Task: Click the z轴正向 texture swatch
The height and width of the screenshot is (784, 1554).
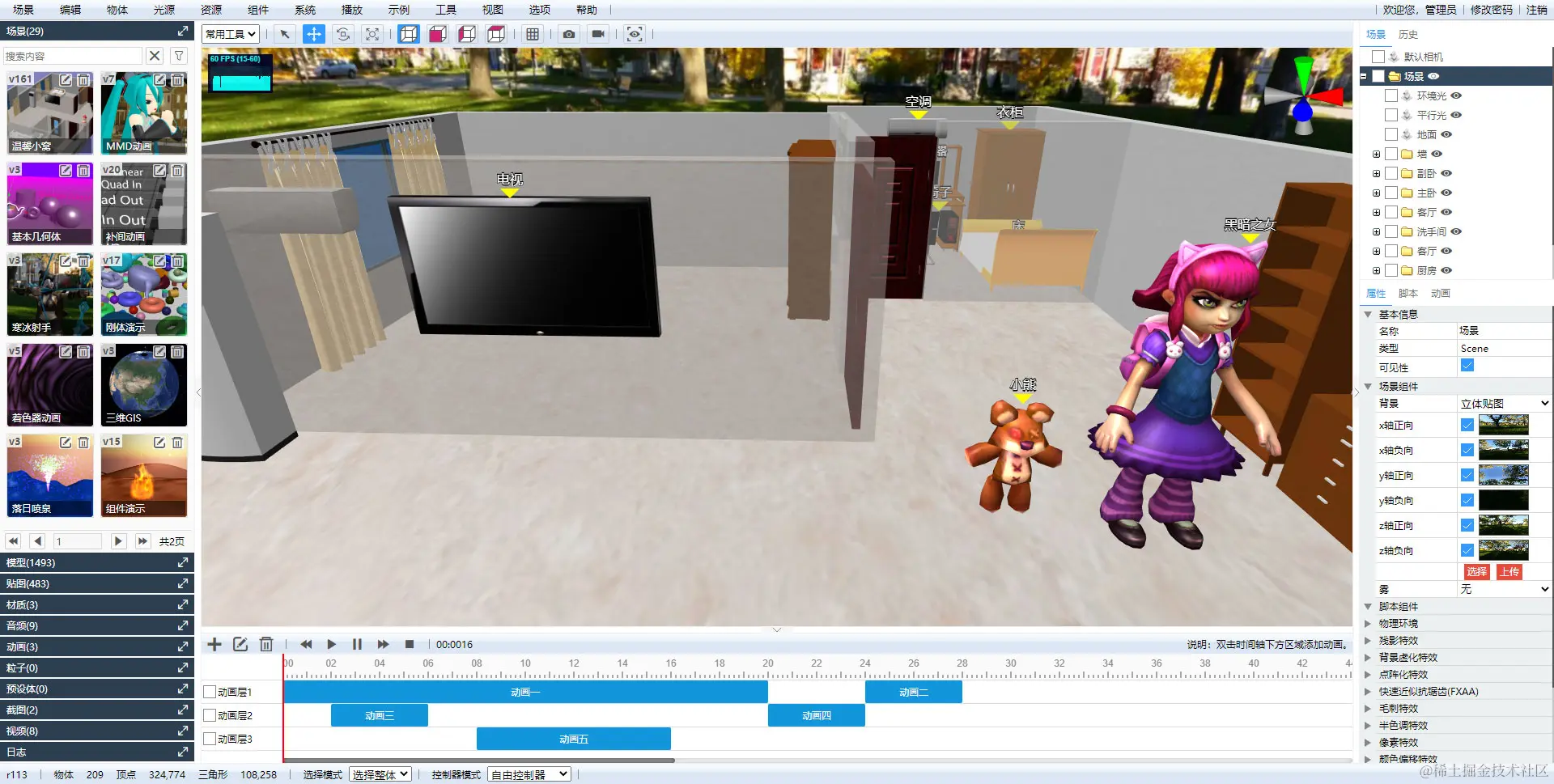Action: [x=1504, y=525]
